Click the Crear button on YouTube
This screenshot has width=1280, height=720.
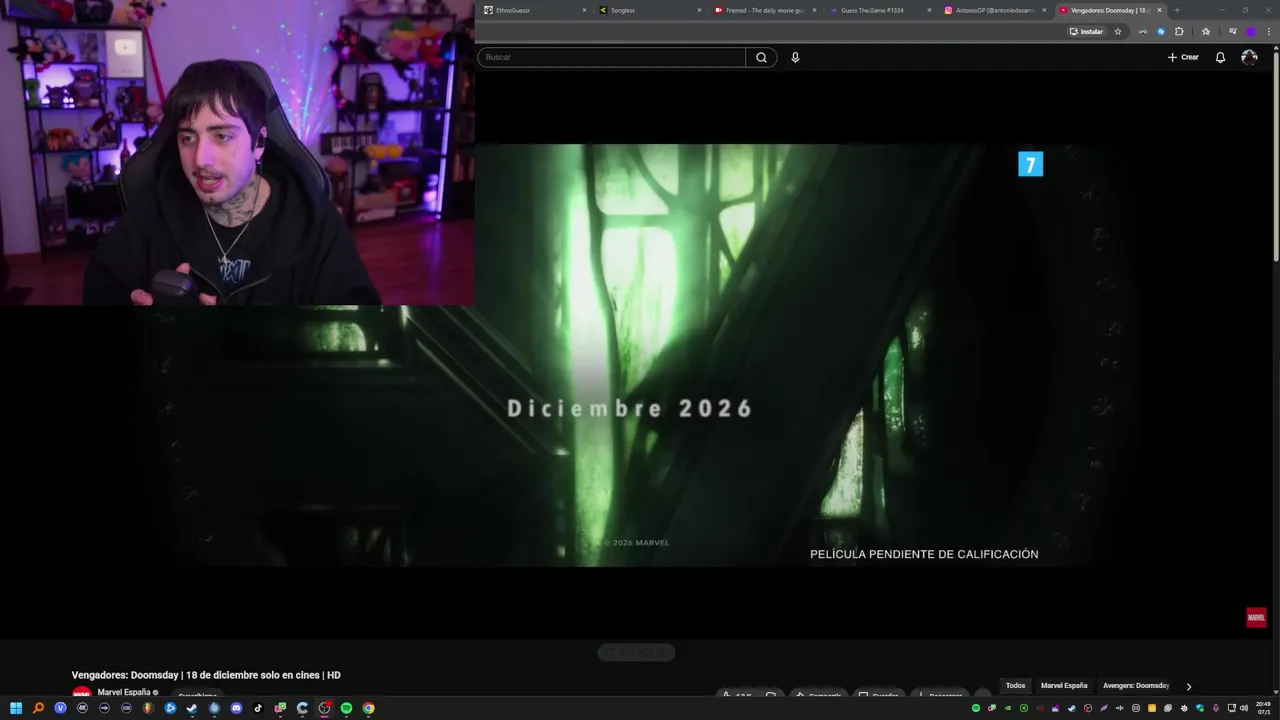[x=1183, y=57]
